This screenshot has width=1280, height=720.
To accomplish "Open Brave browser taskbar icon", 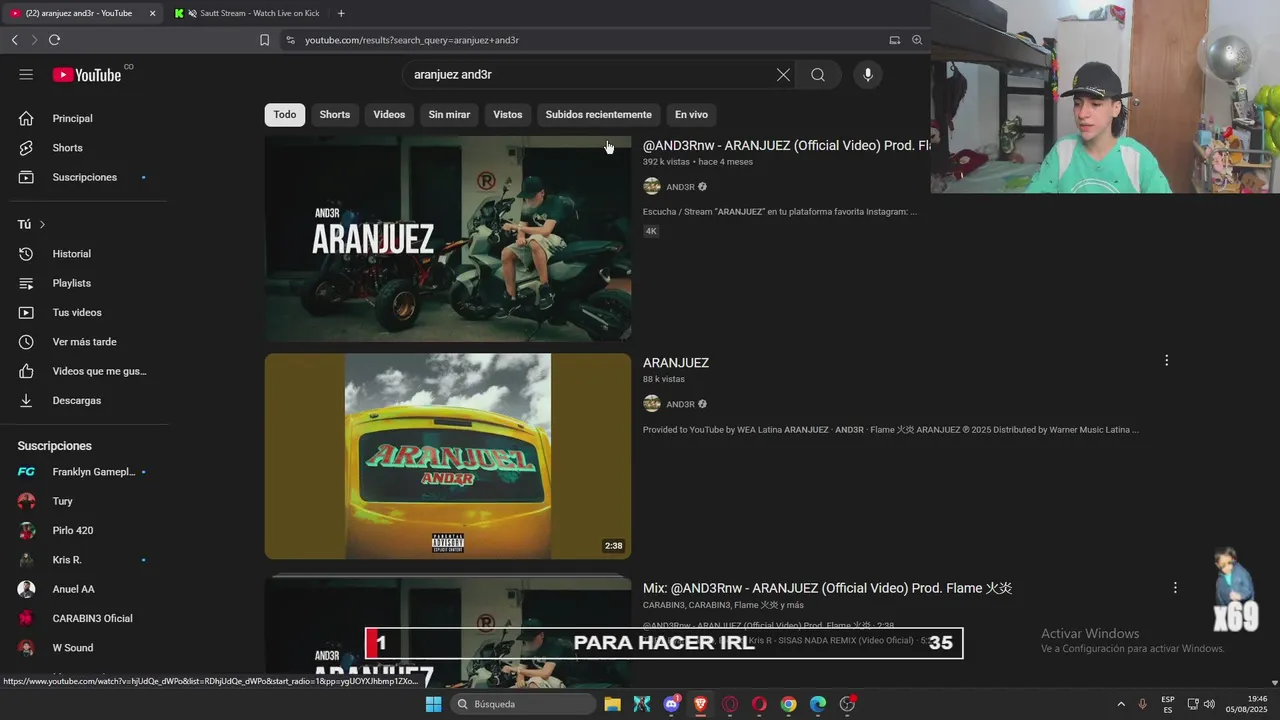I will pos(700,704).
